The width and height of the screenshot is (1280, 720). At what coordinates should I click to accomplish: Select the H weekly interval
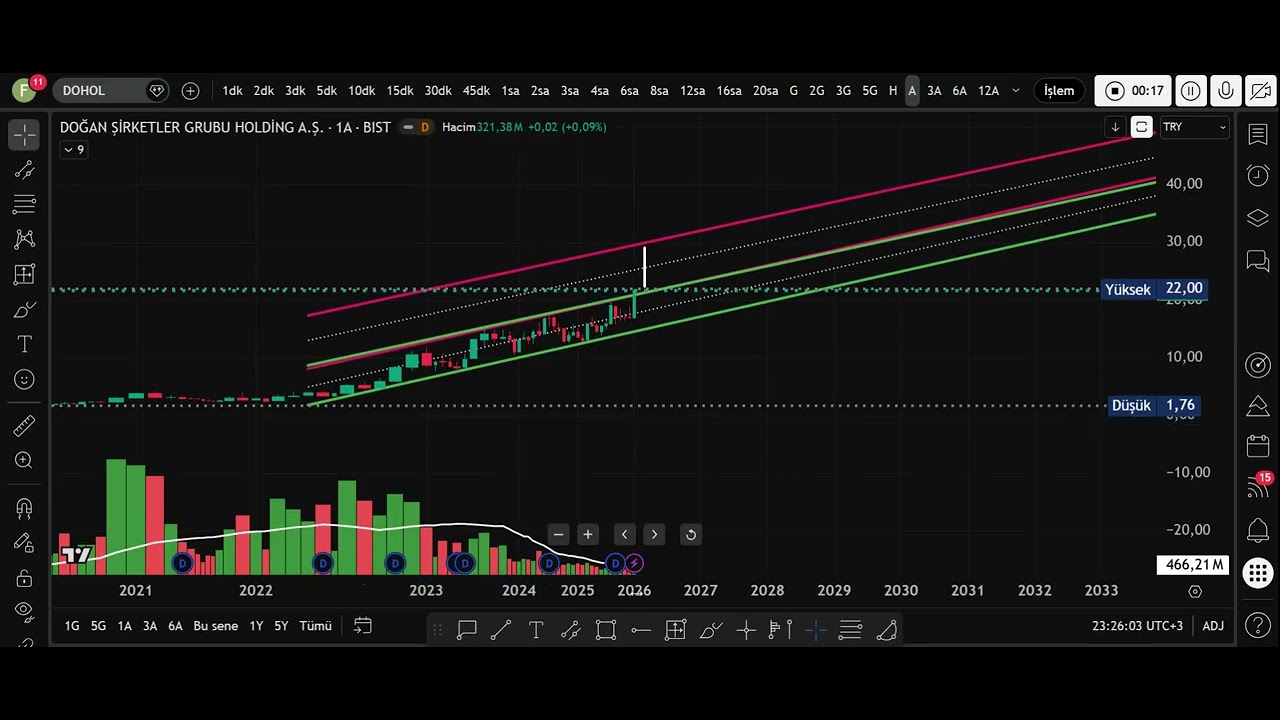[893, 90]
